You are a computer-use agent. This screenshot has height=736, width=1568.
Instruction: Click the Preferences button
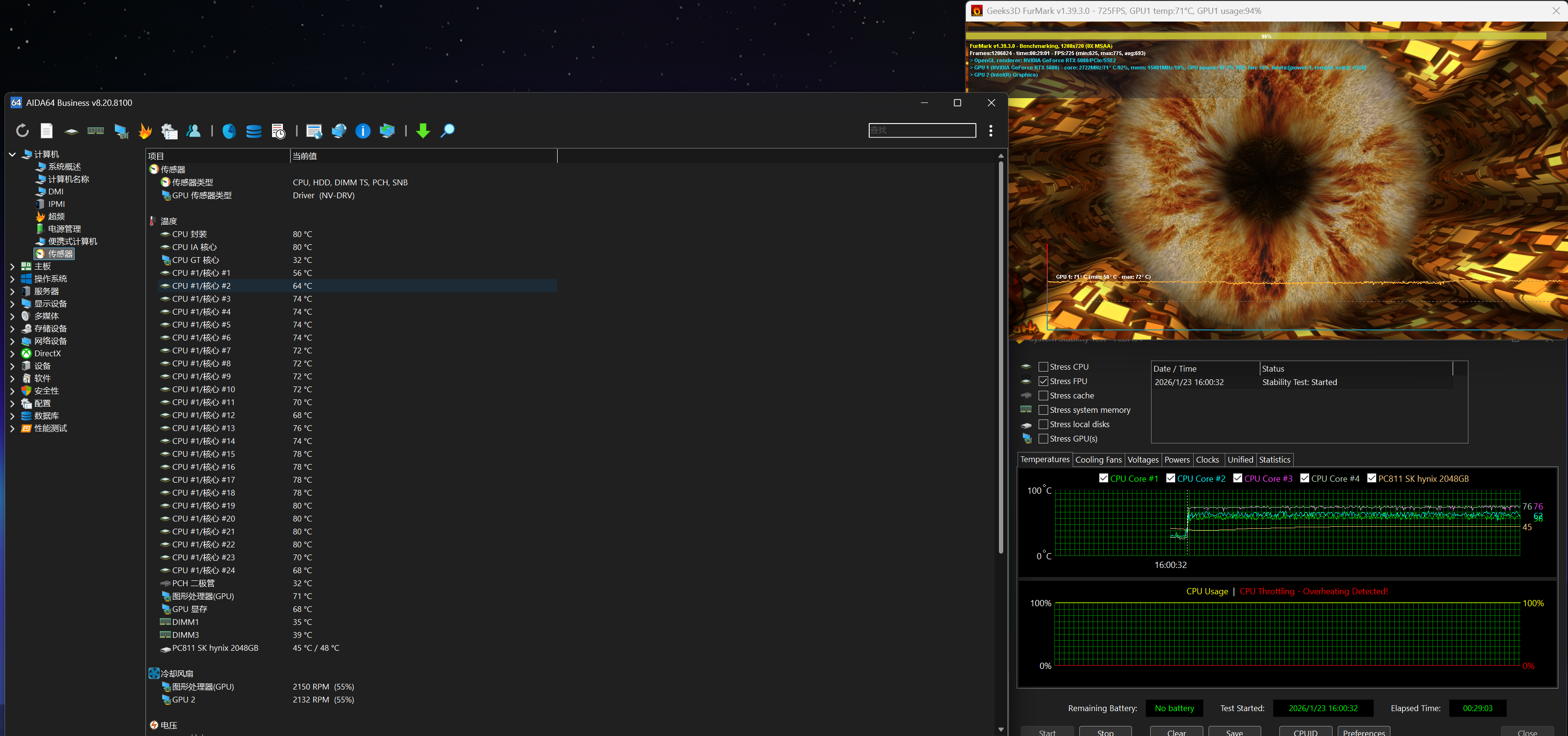pos(1364,731)
